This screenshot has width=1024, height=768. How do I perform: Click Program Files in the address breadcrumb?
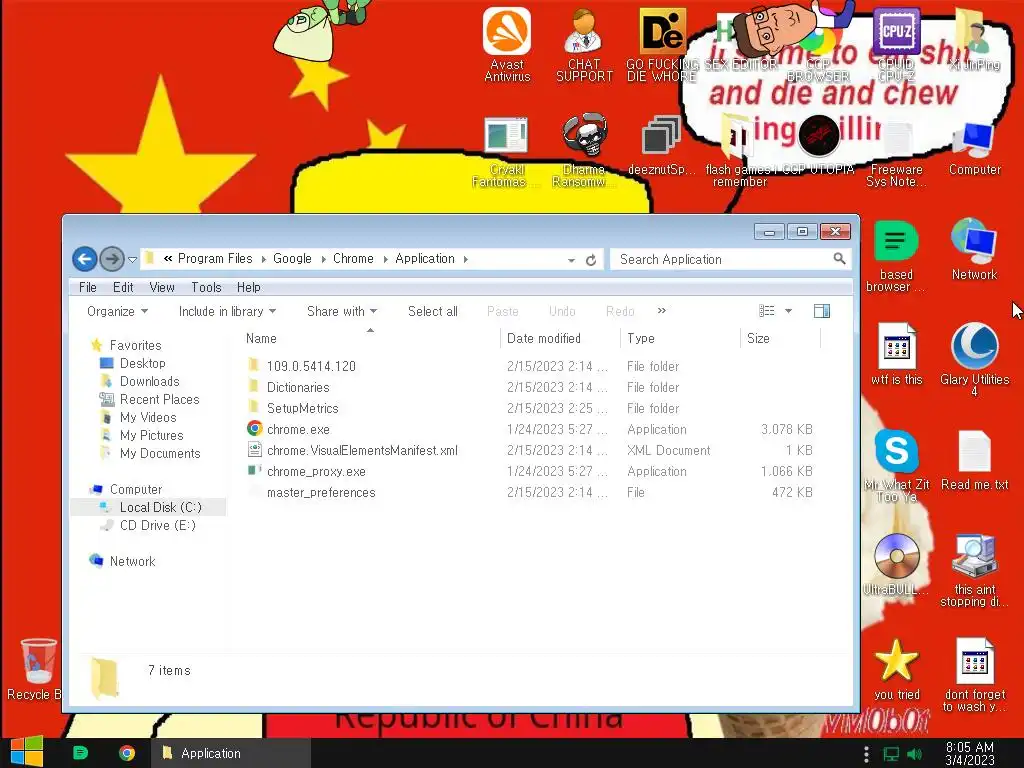[215, 259]
